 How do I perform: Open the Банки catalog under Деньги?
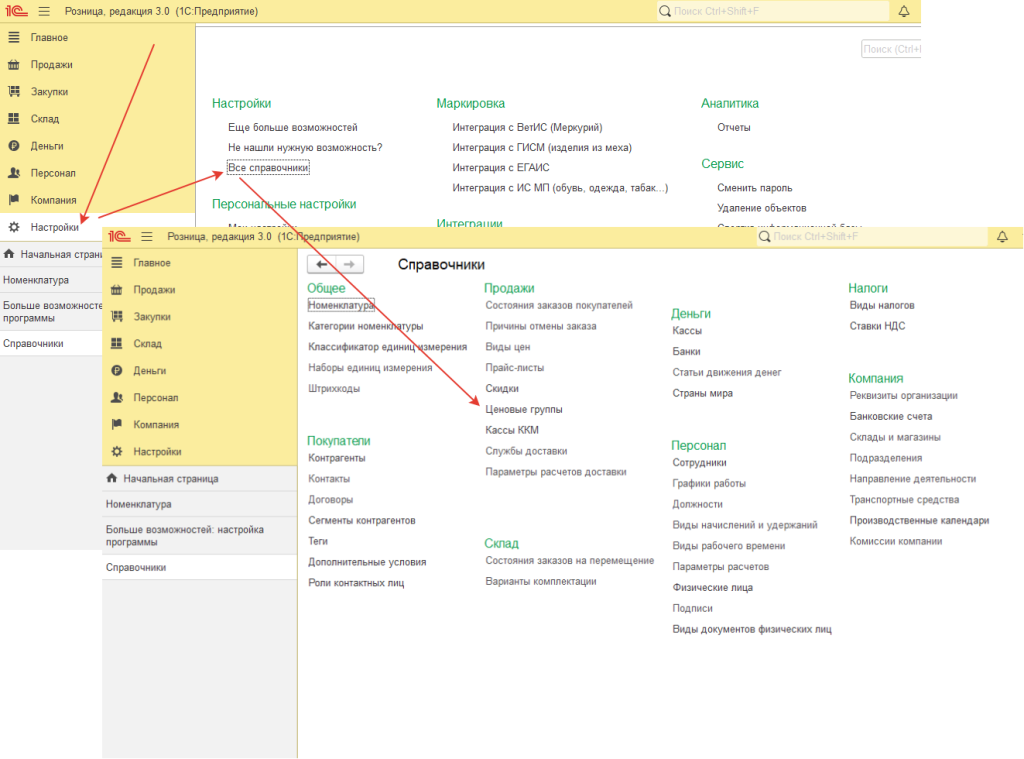(686, 351)
